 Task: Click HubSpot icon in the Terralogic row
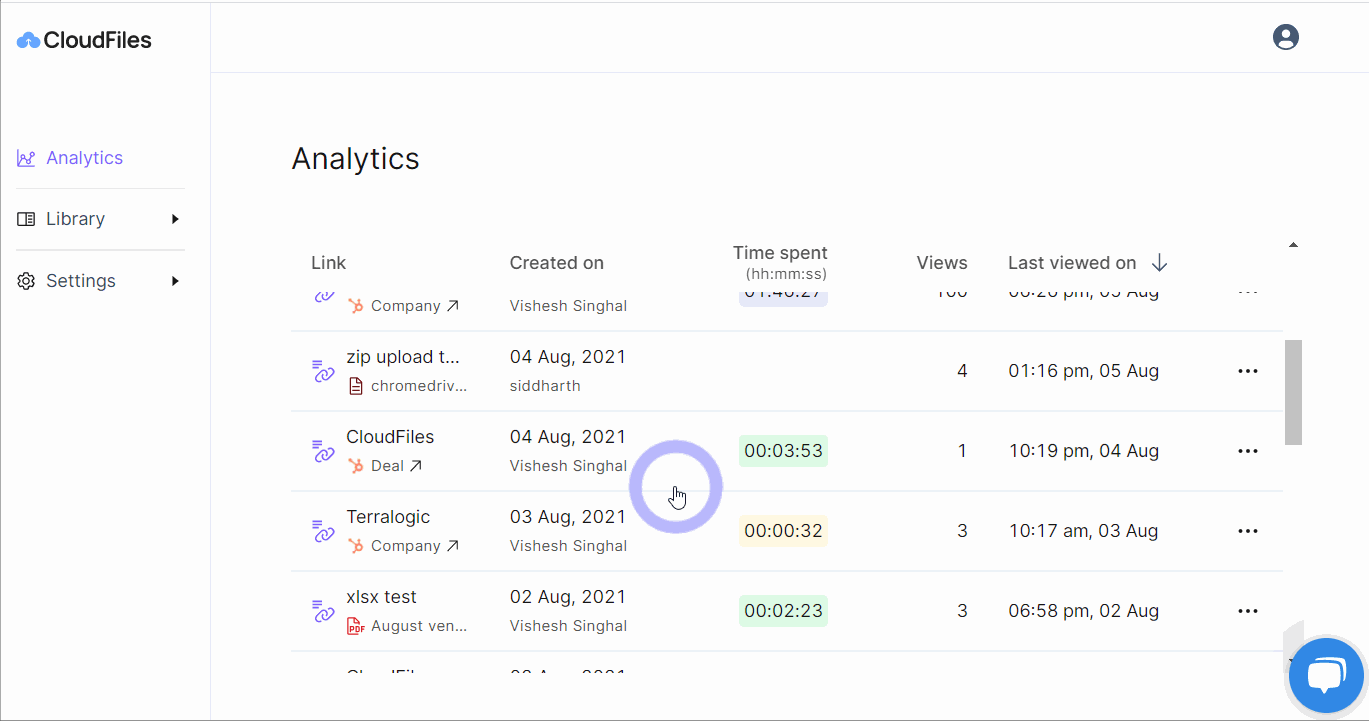[355, 546]
